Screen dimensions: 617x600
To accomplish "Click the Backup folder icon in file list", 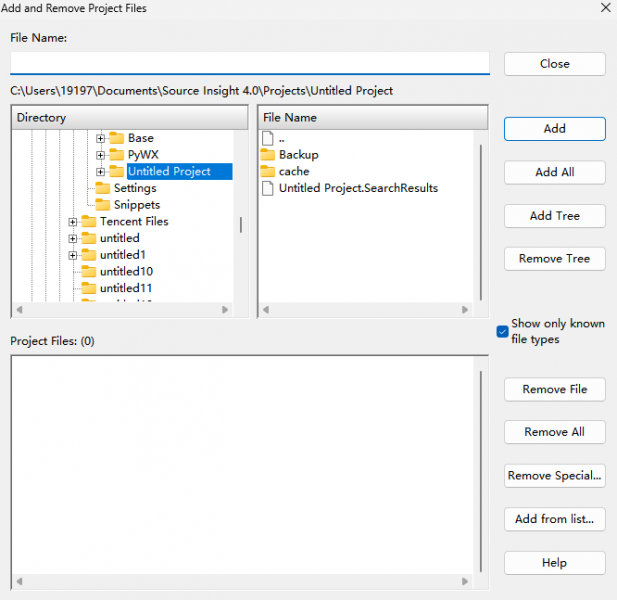I will [x=268, y=155].
